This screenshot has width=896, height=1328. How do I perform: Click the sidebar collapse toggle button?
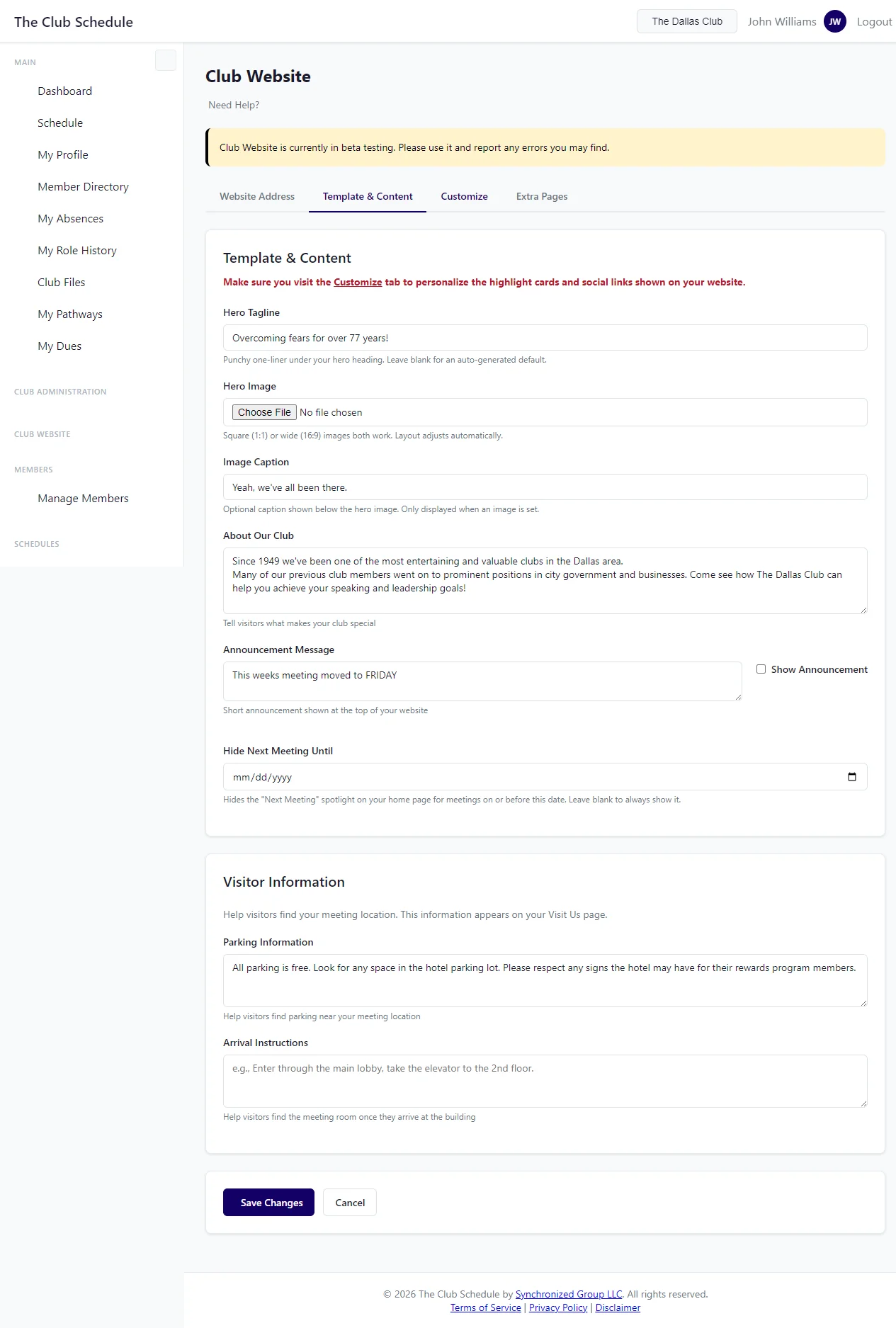click(166, 61)
